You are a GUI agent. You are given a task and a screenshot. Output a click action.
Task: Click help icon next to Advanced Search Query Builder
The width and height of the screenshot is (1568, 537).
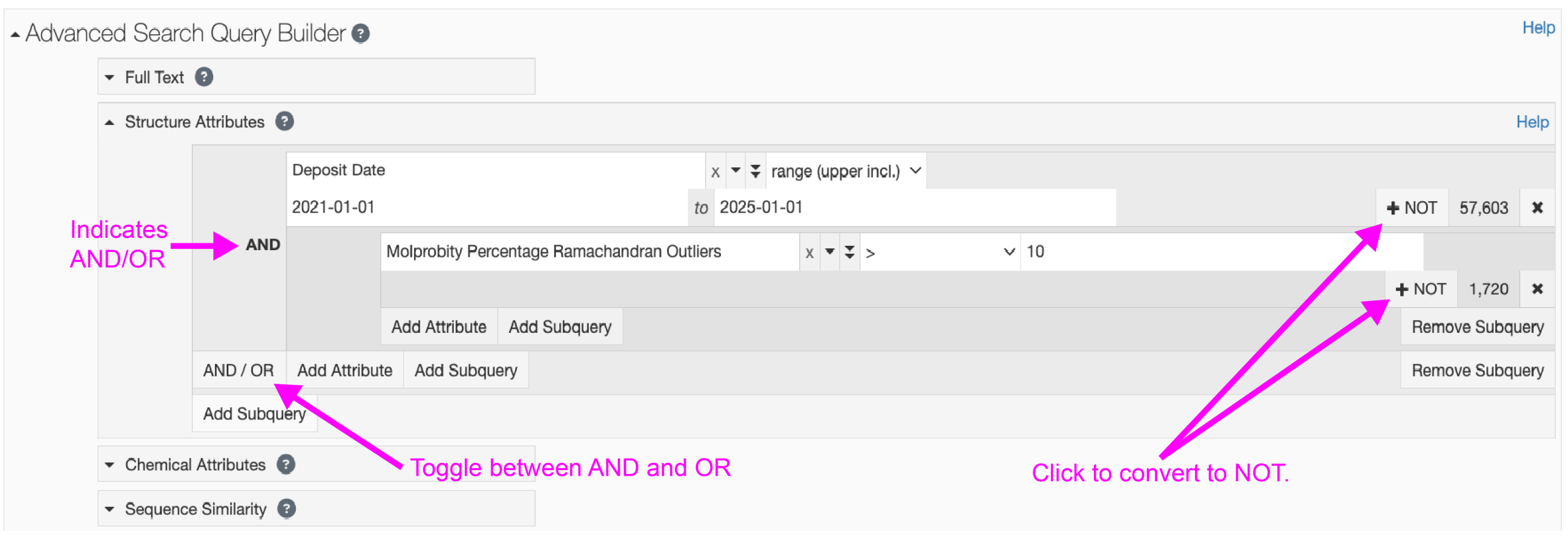click(x=360, y=34)
